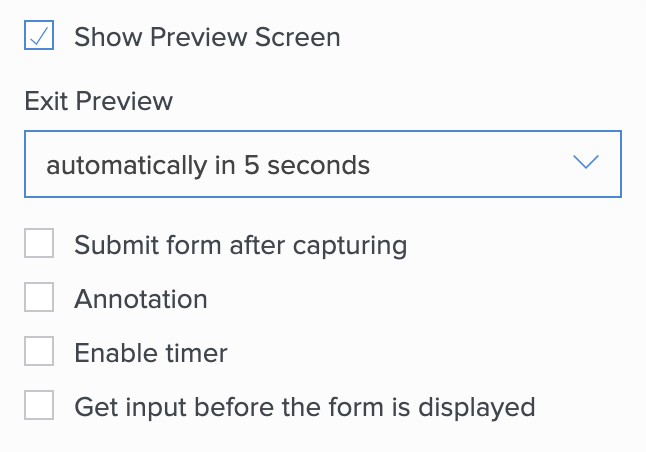Viewport: 646px width, 452px height.
Task: Click the blue checkmark beside Show Preview Screen
Action: pyautogui.click(x=39, y=37)
